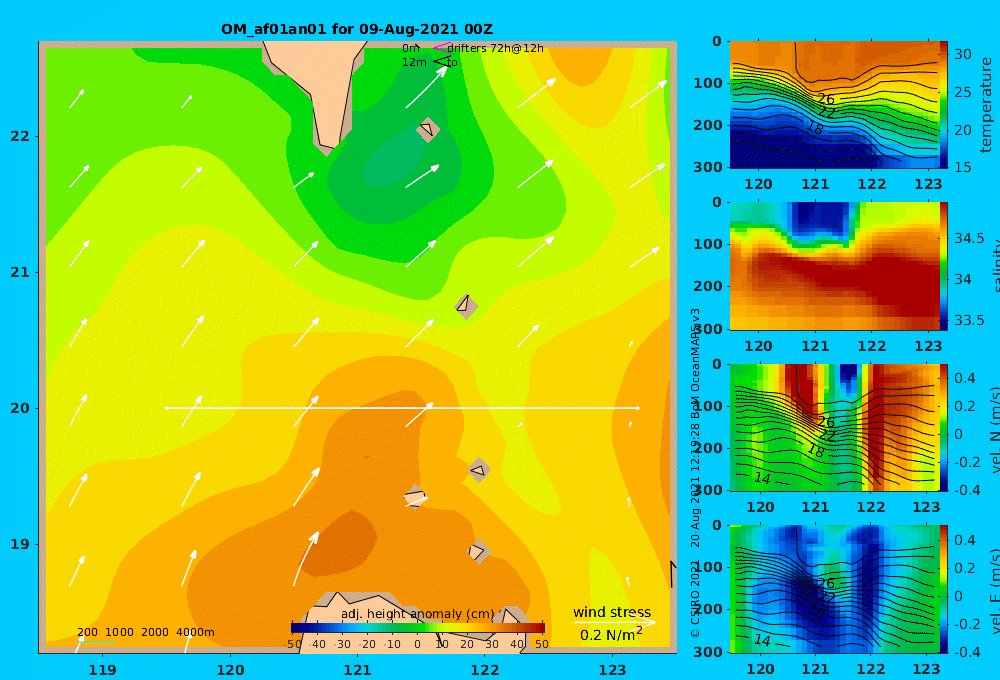The height and width of the screenshot is (680, 1000).
Task: Click longitude label 123 below main map
Action: [612, 670]
